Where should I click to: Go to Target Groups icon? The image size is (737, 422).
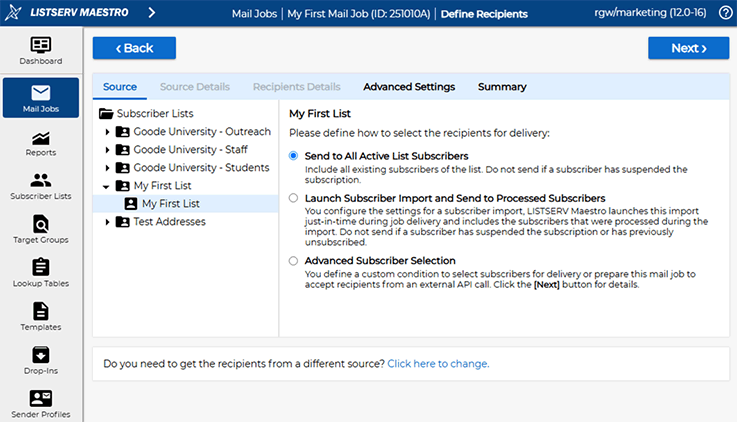point(40,223)
